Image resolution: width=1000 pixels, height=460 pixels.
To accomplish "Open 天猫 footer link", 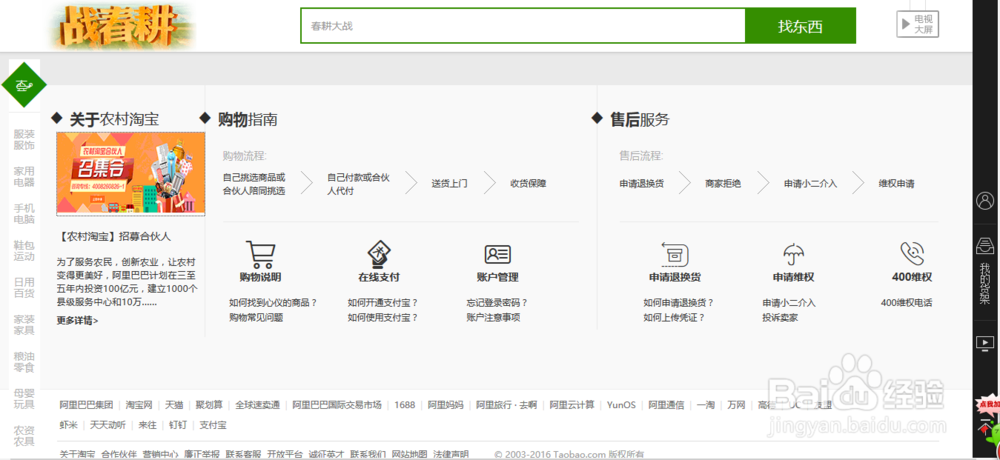I will 173,405.
